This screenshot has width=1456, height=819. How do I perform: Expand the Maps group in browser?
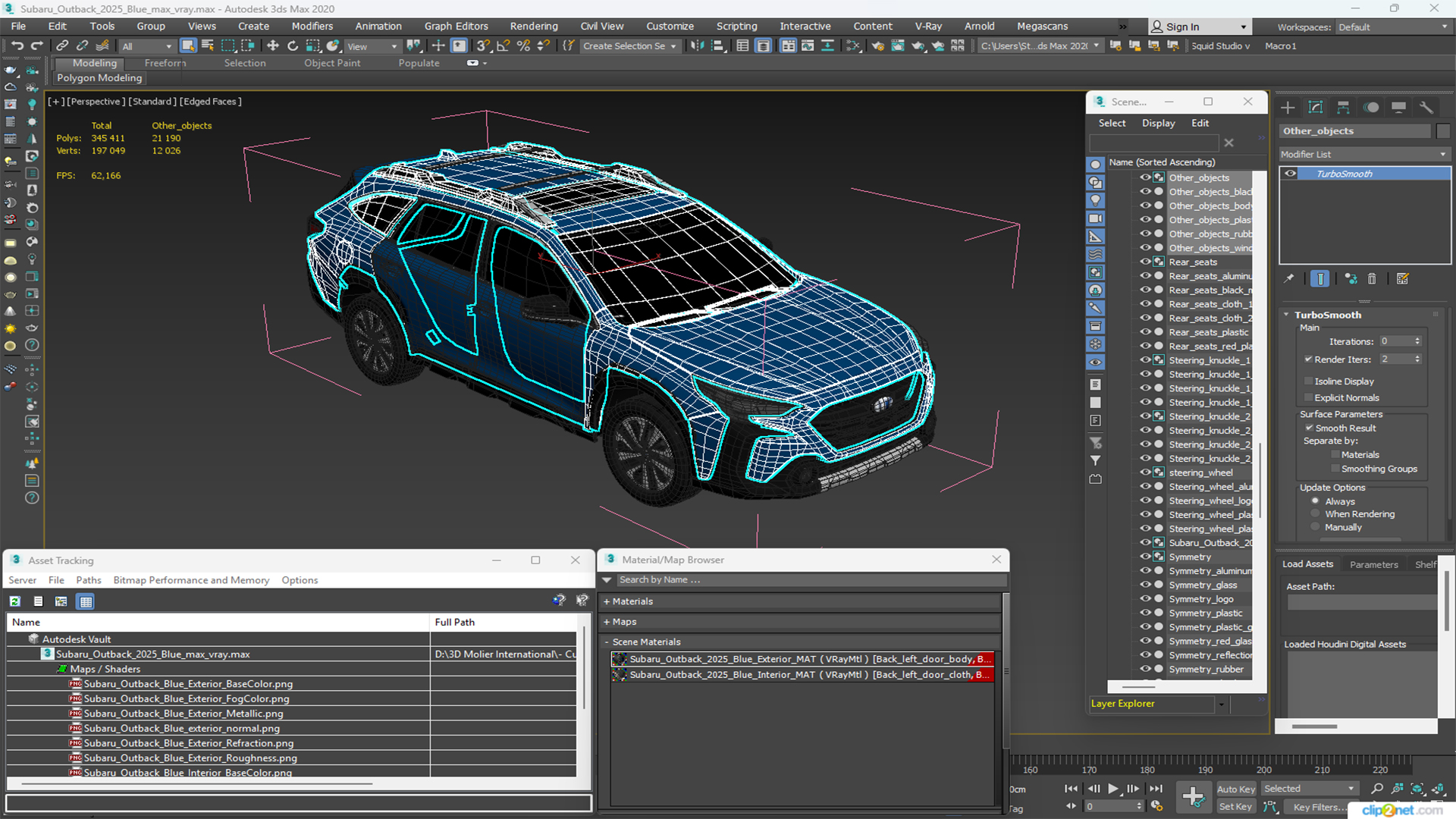pos(607,622)
